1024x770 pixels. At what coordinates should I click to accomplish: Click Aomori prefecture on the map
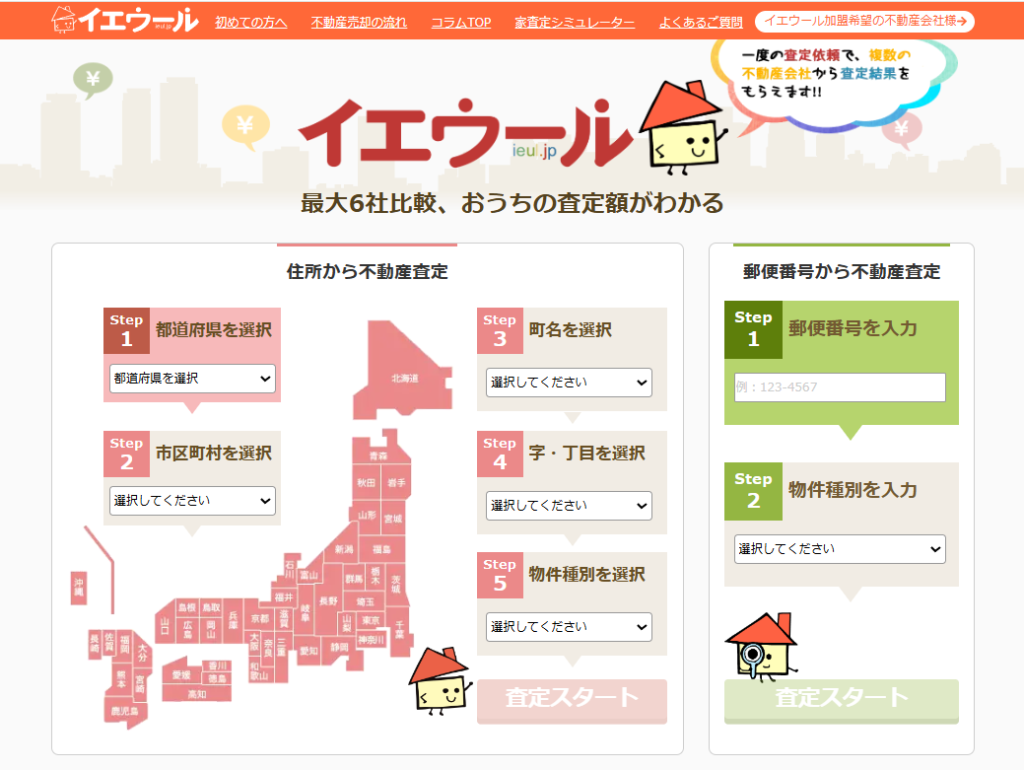click(x=377, y=455)
